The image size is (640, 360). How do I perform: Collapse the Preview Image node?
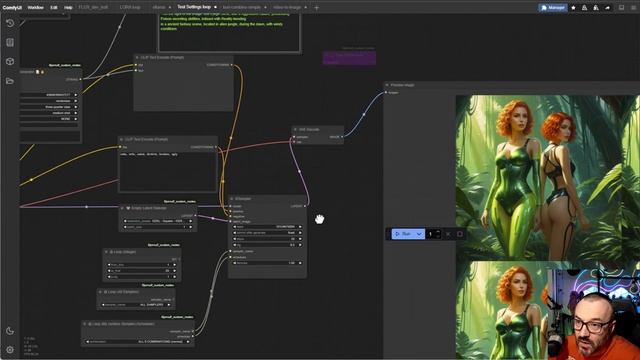(x=387, y=85)
